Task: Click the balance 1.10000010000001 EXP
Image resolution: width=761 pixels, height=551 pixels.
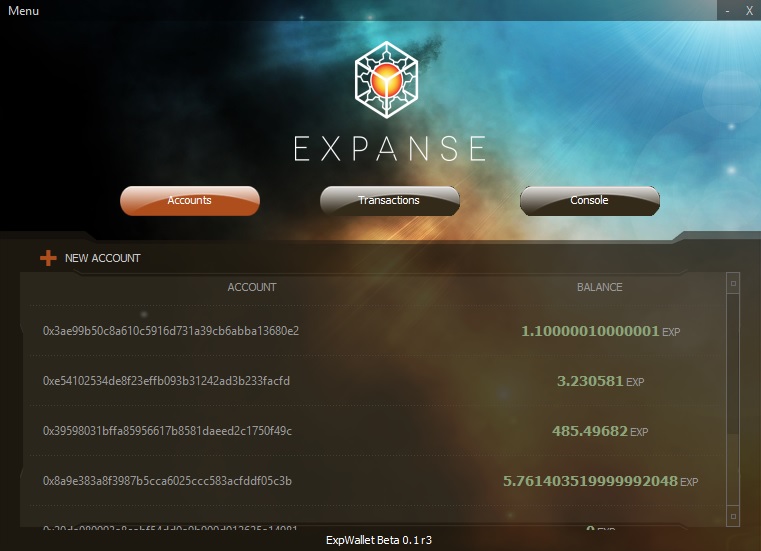Action: (600, 331)
